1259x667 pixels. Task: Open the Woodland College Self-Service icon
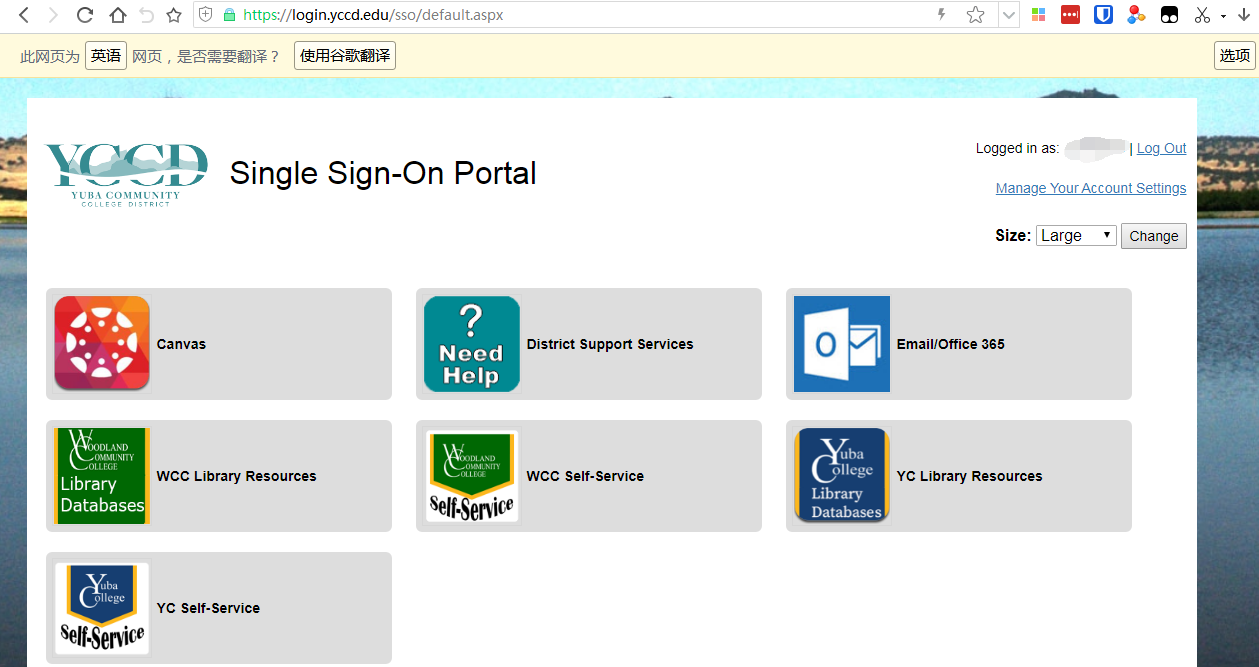click(472, 475)
